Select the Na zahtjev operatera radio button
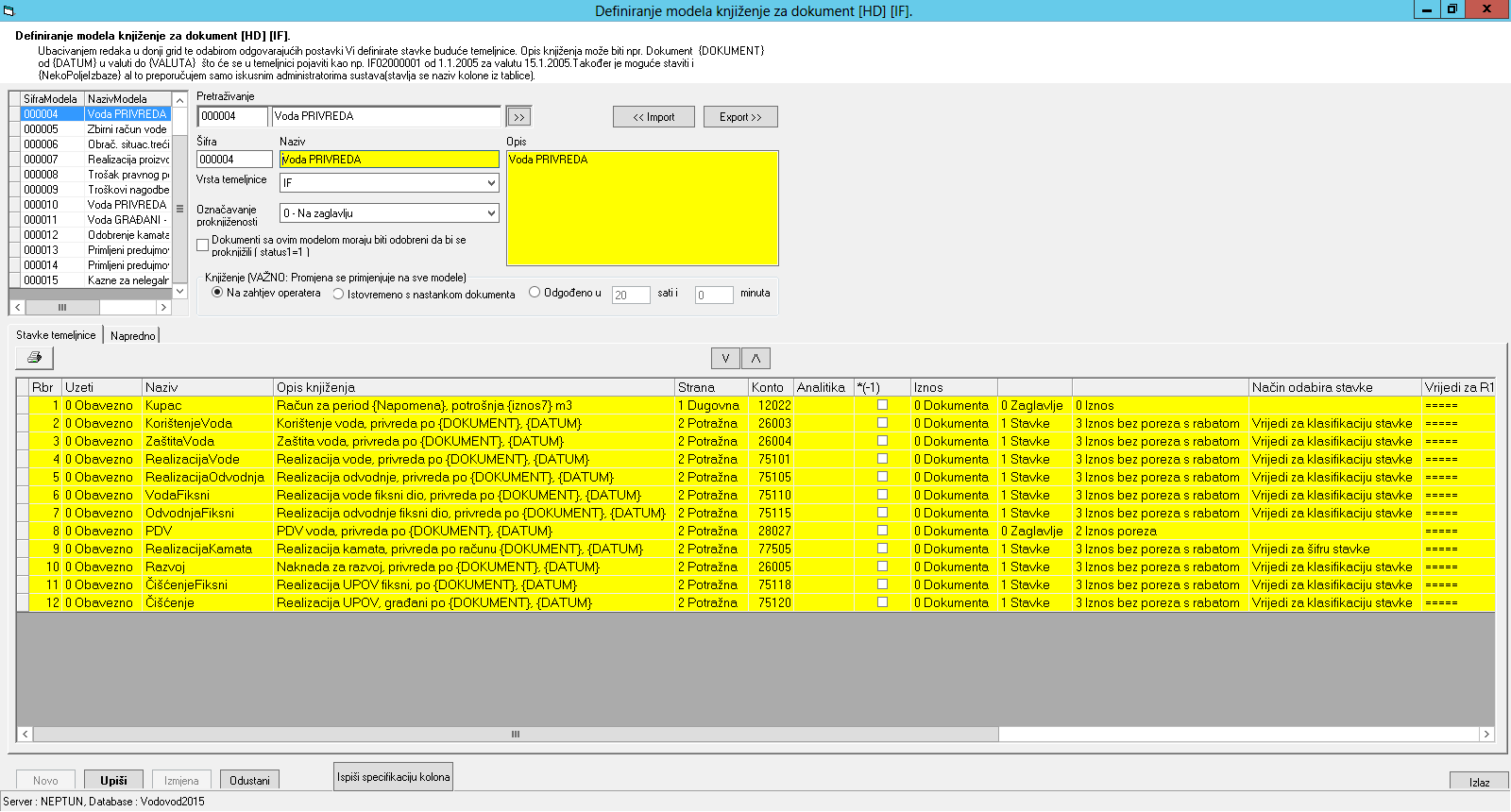Image resolution: width=1511 pixels, height=812 pixels. click(x=217, y=293)
